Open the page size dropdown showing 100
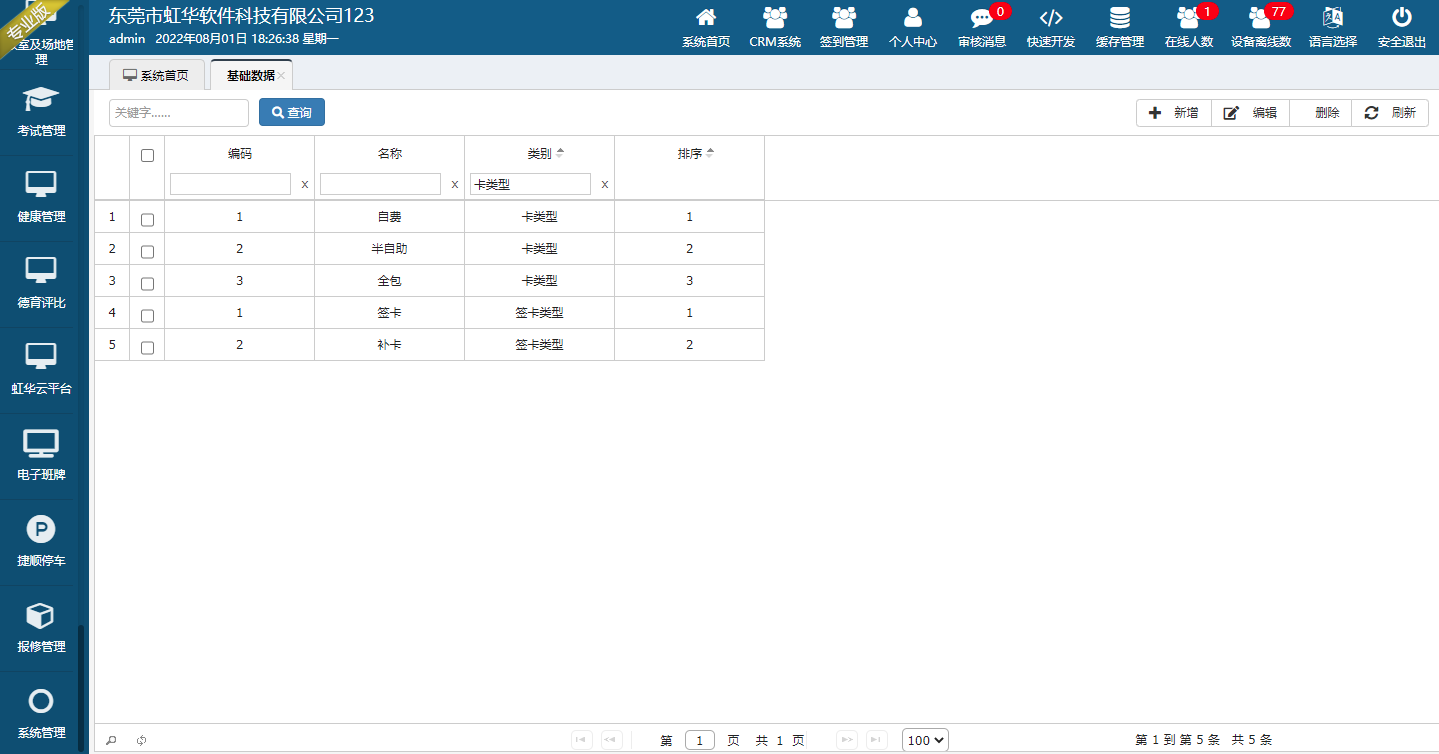The width and height of the screenshot is (1439, 754). (924, 740)
